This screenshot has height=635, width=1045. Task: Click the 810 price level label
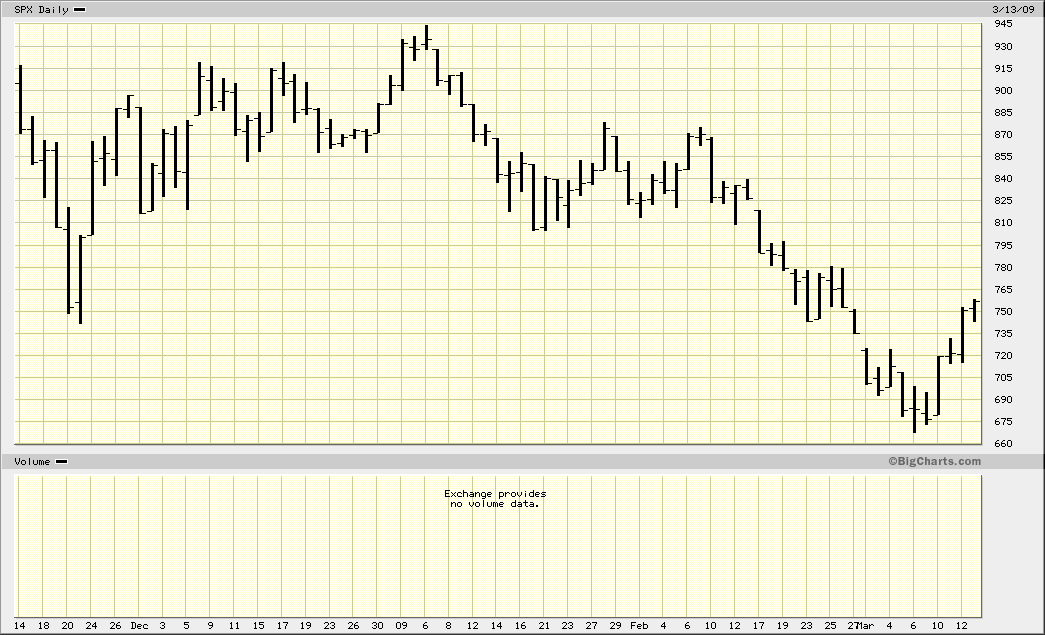[x=1002, y=223]
